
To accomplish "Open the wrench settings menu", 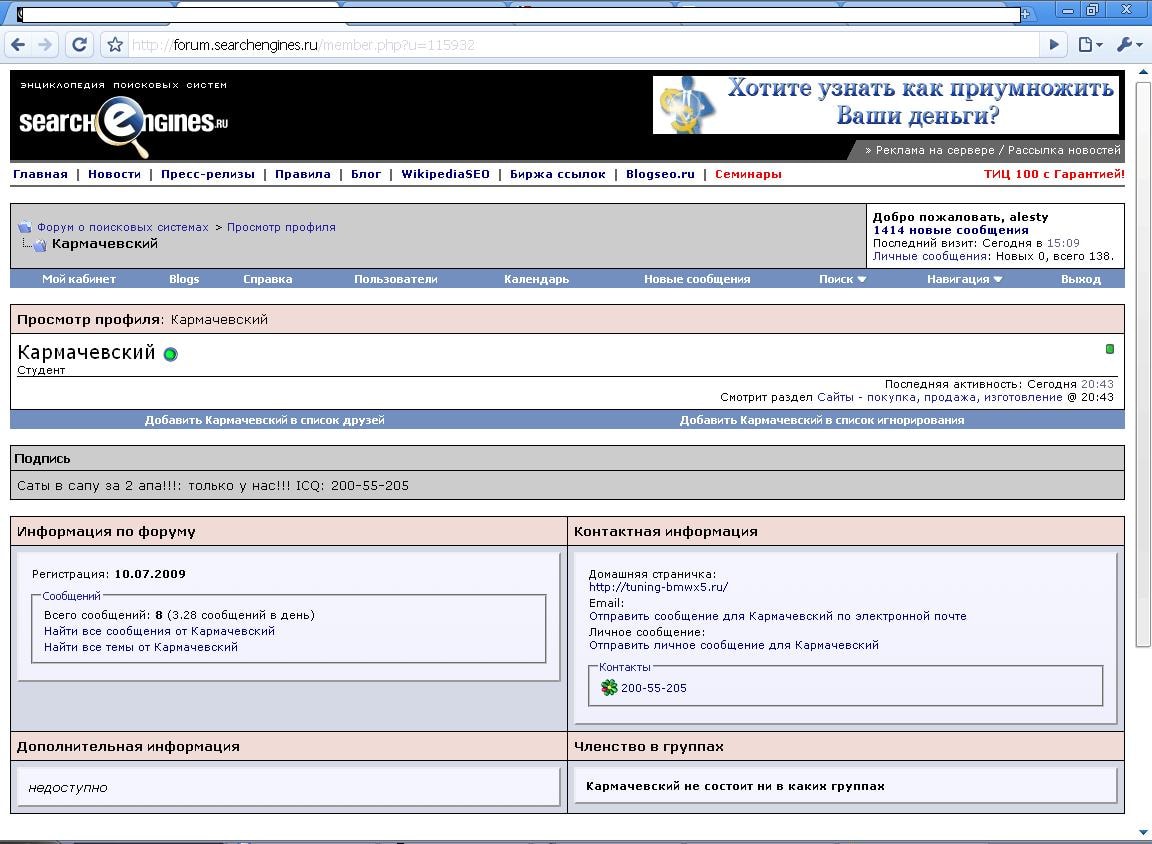I will click(1128, 45).
